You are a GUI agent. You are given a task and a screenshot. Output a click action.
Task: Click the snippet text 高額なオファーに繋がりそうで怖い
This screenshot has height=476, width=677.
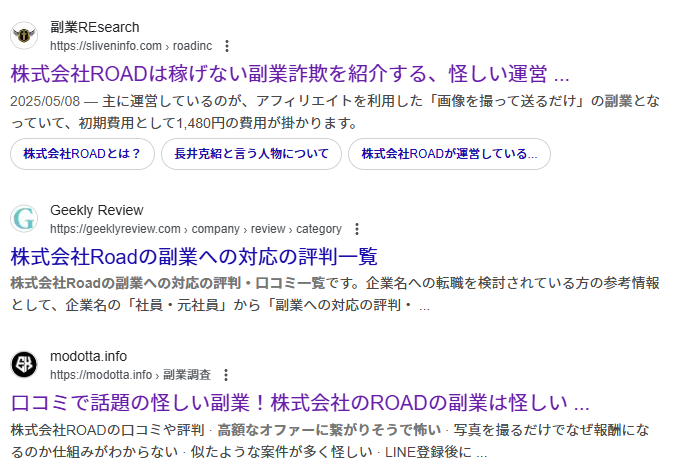(329, 430)
